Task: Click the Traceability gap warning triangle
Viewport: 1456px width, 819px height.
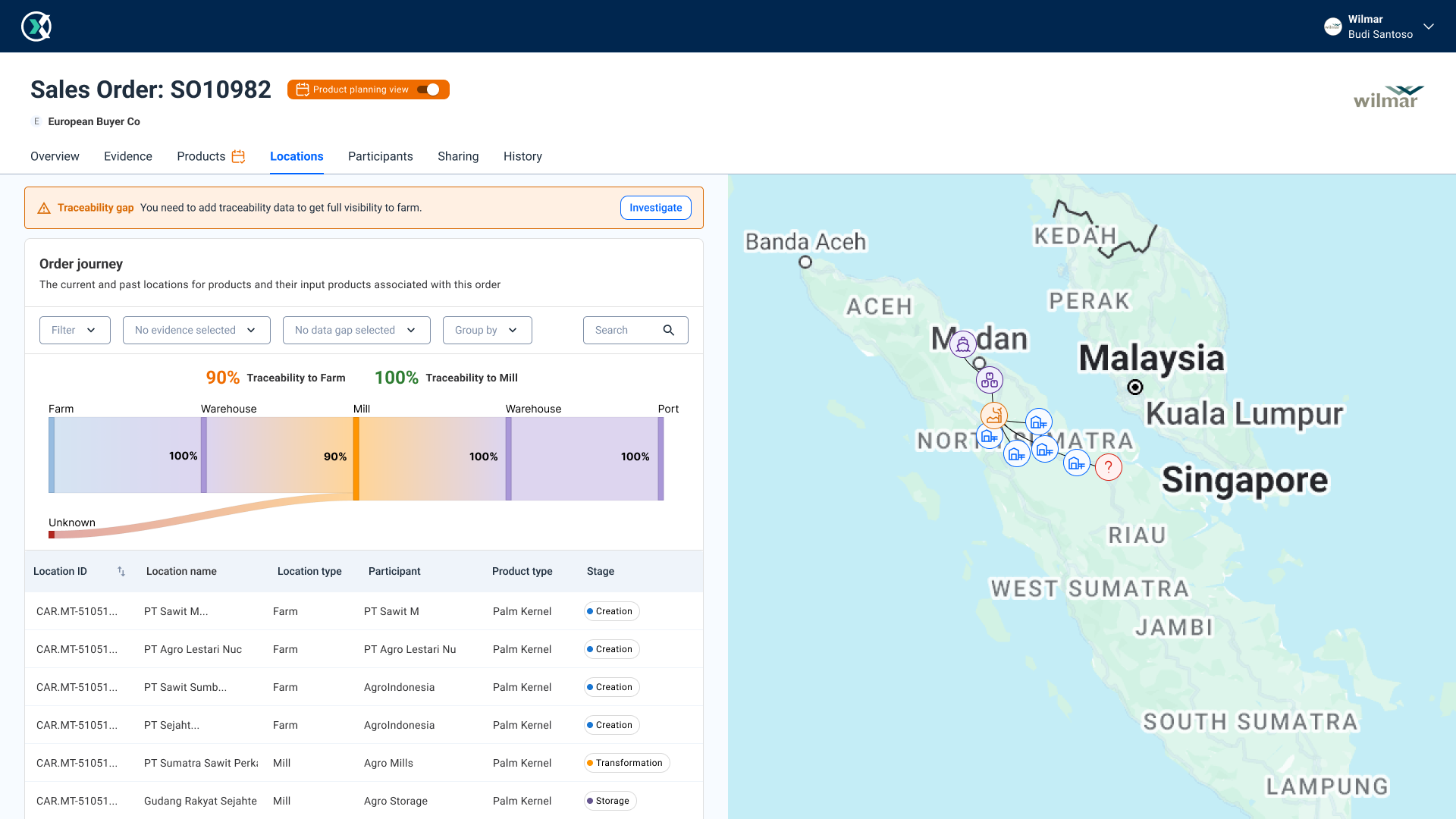Action: [44, 208]
